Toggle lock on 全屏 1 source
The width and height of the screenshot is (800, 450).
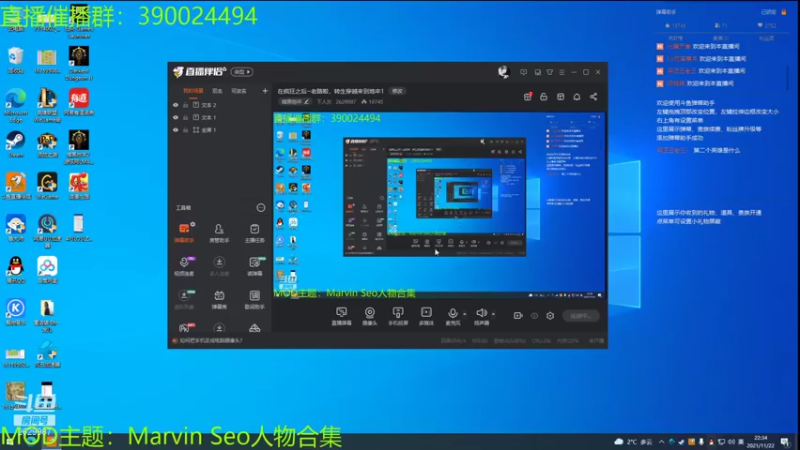tap(185, 130)
